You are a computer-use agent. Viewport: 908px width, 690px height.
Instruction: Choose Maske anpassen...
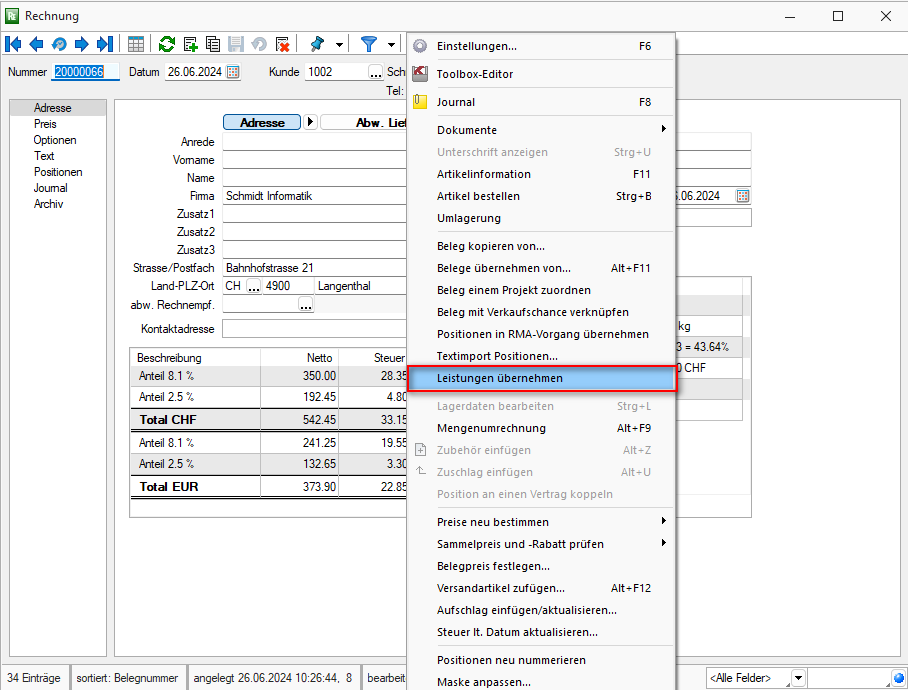[x=541, y=682]
